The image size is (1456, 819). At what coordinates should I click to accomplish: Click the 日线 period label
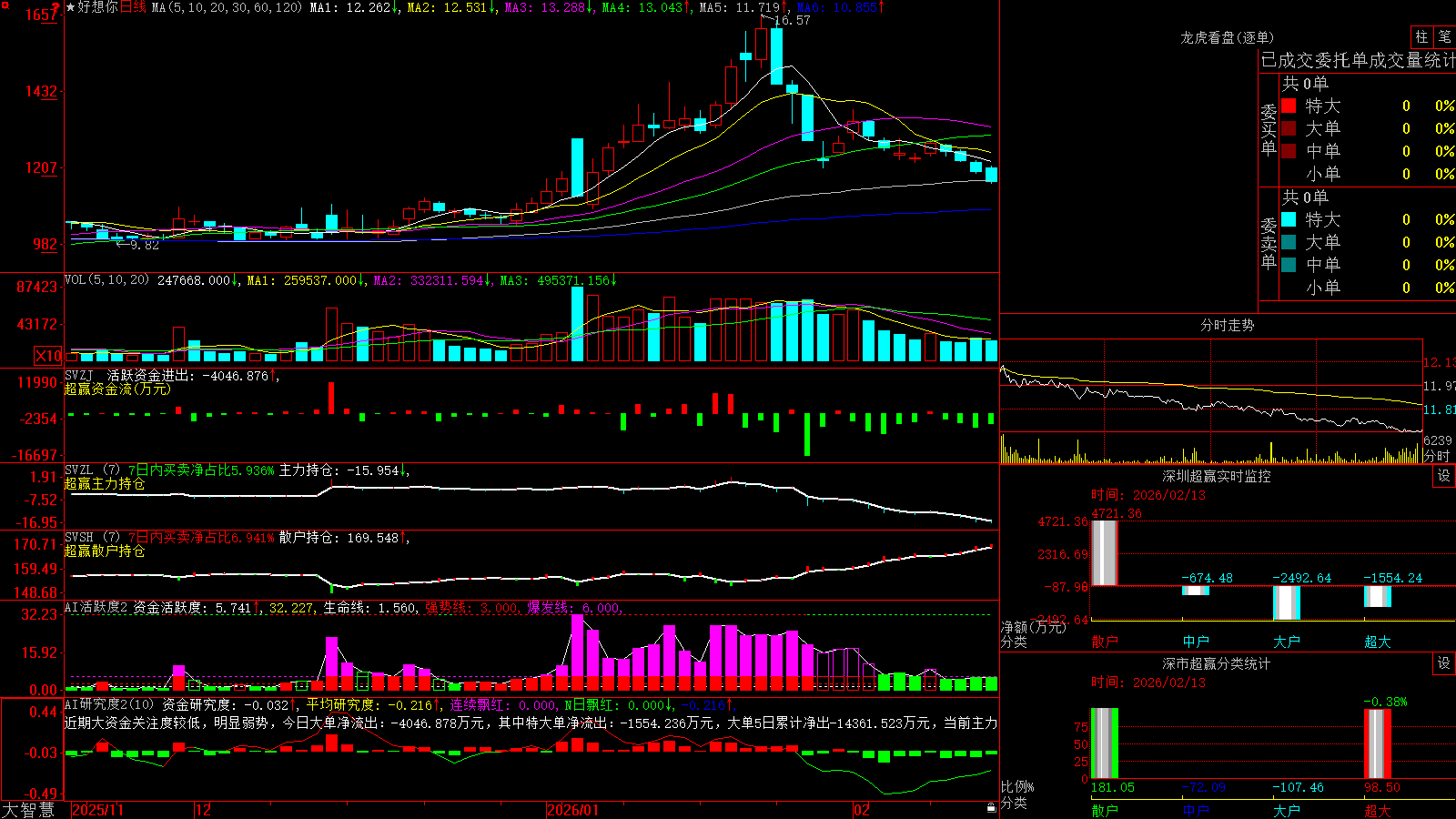tap(133, 7)
